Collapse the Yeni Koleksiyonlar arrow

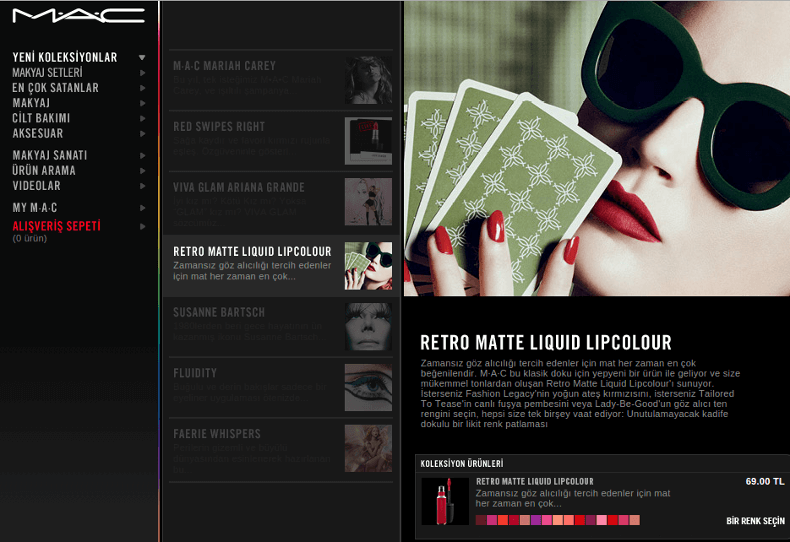pyautogui.click(x=143, y=58)
